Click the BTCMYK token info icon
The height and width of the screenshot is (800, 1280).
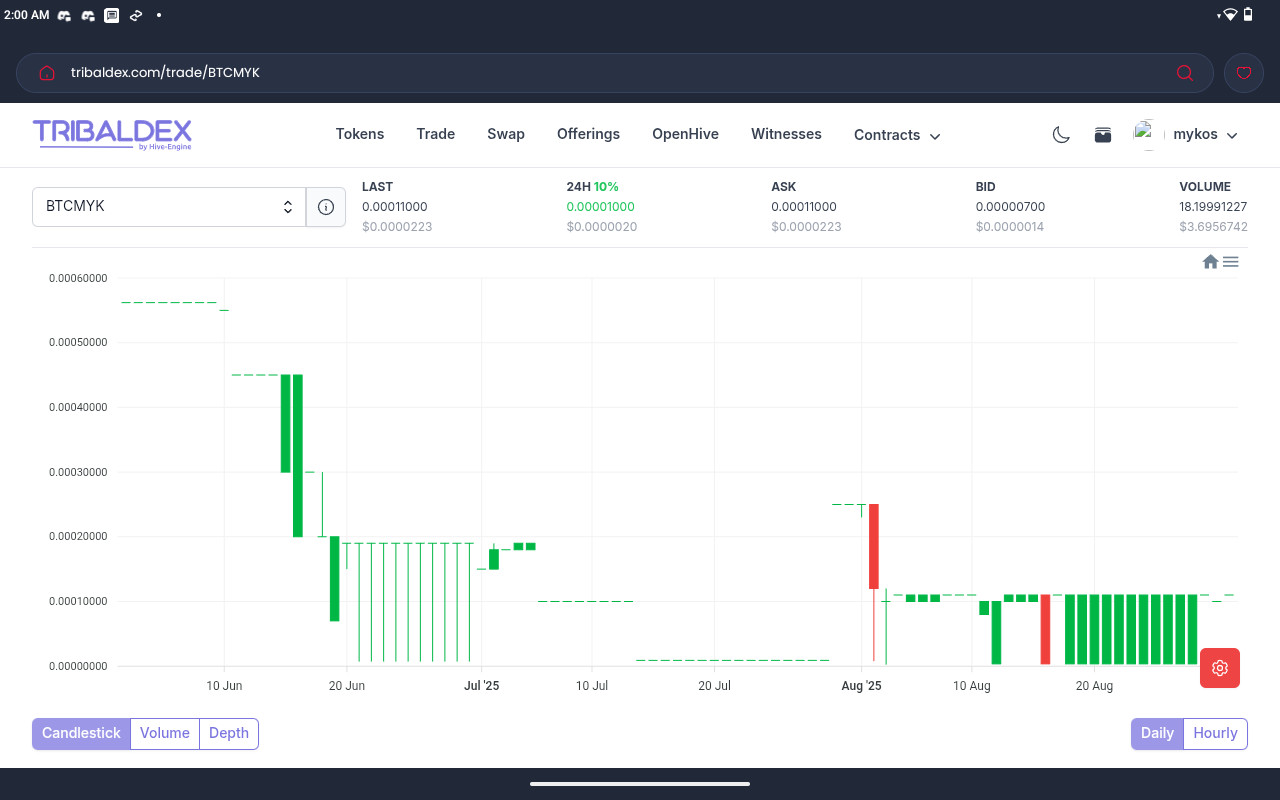(325, 207)
